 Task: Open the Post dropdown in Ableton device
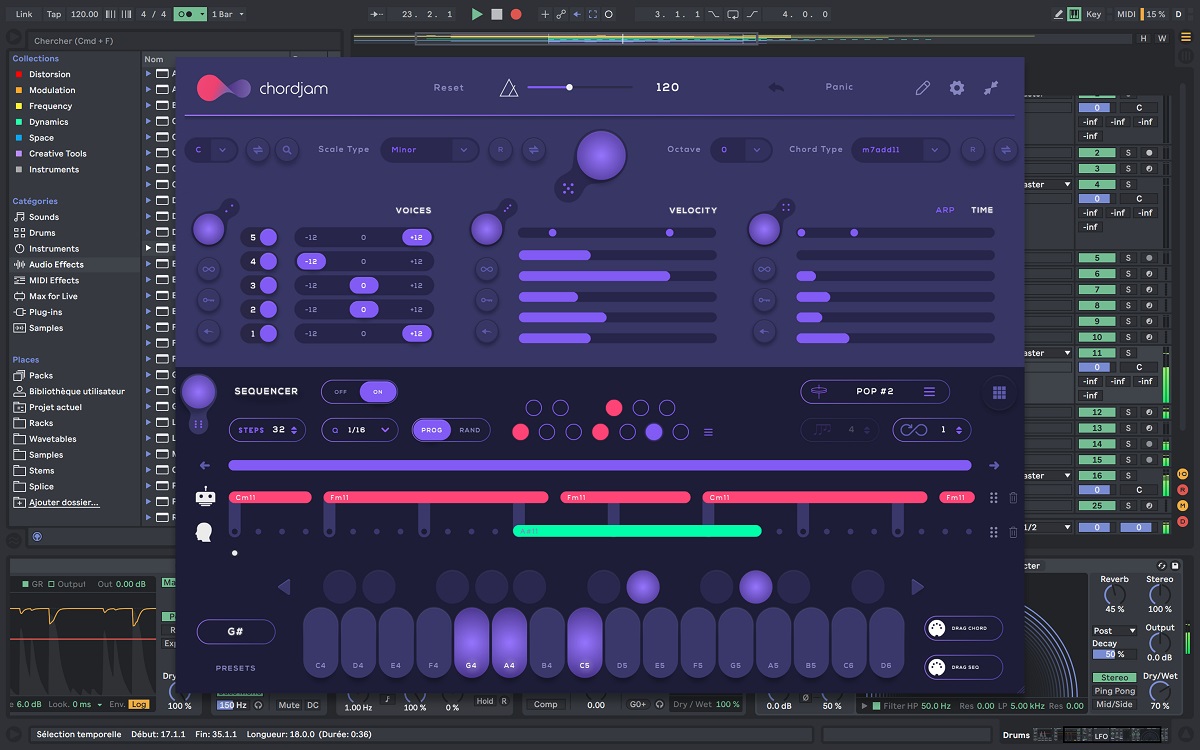1114,631
